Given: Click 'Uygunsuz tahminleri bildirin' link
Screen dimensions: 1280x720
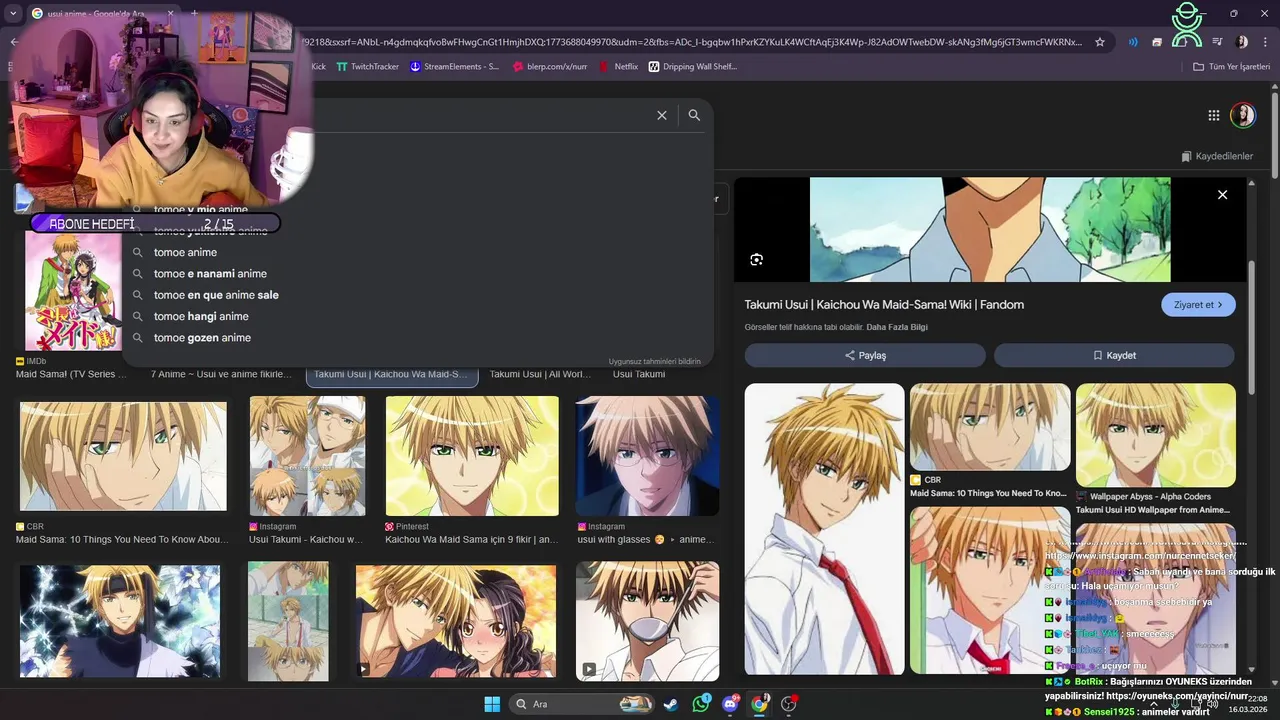Looking at the screenshot, I should [654, 361].
